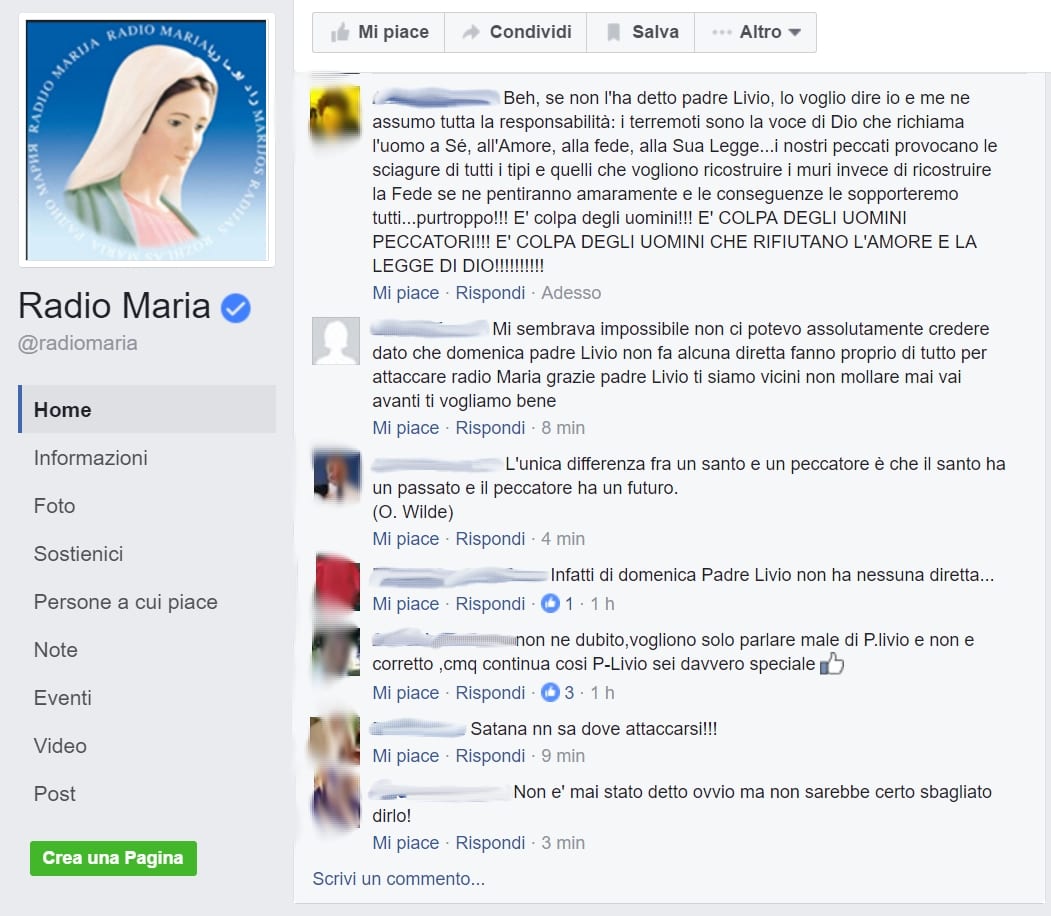Open Persone a cui piace list
This screenshot has width=1051, height=916.
click(x=125, y=602)
